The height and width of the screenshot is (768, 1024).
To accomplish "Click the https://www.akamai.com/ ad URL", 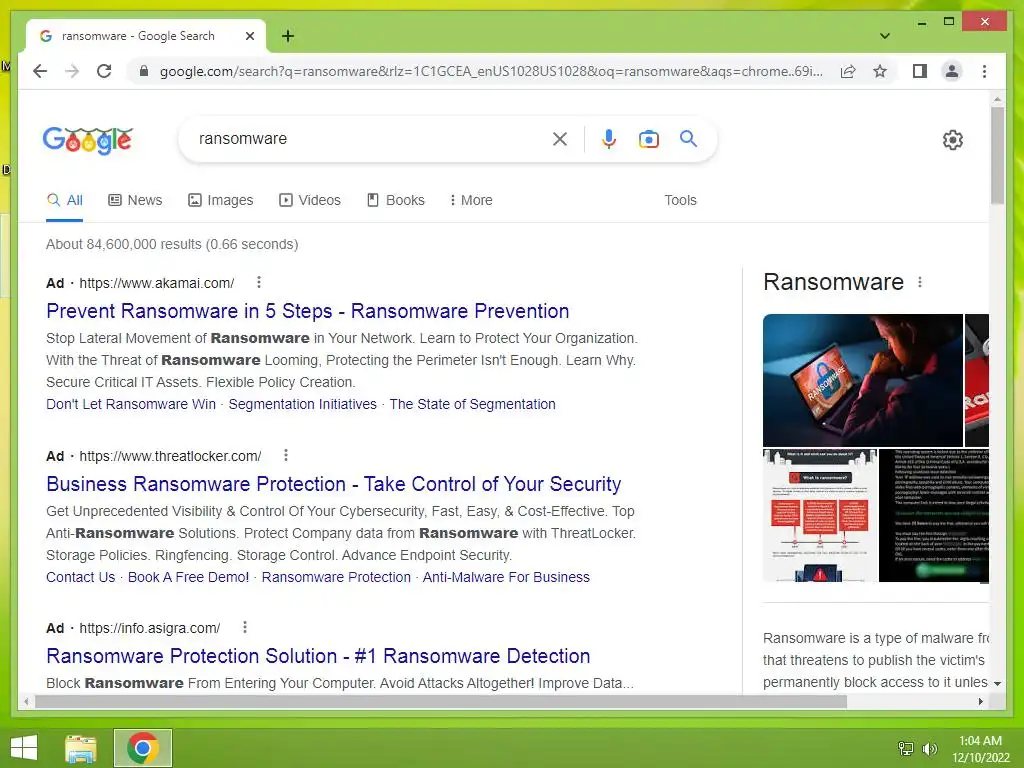I will coord(157,283).
